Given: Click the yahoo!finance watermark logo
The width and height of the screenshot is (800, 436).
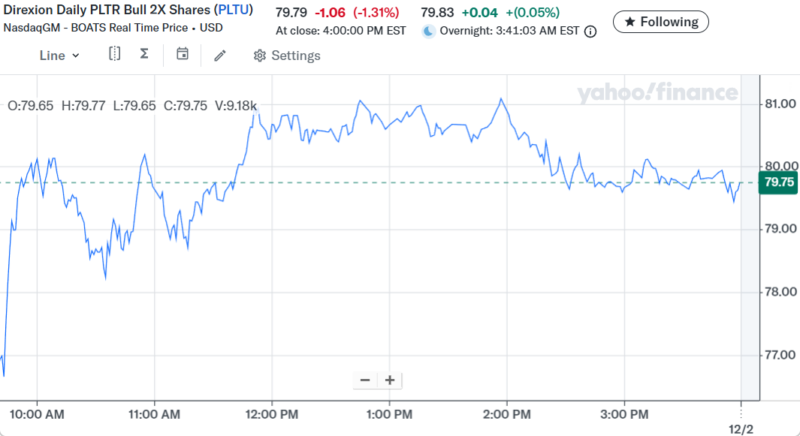Looking at the screenshot, I should [656, 94].
